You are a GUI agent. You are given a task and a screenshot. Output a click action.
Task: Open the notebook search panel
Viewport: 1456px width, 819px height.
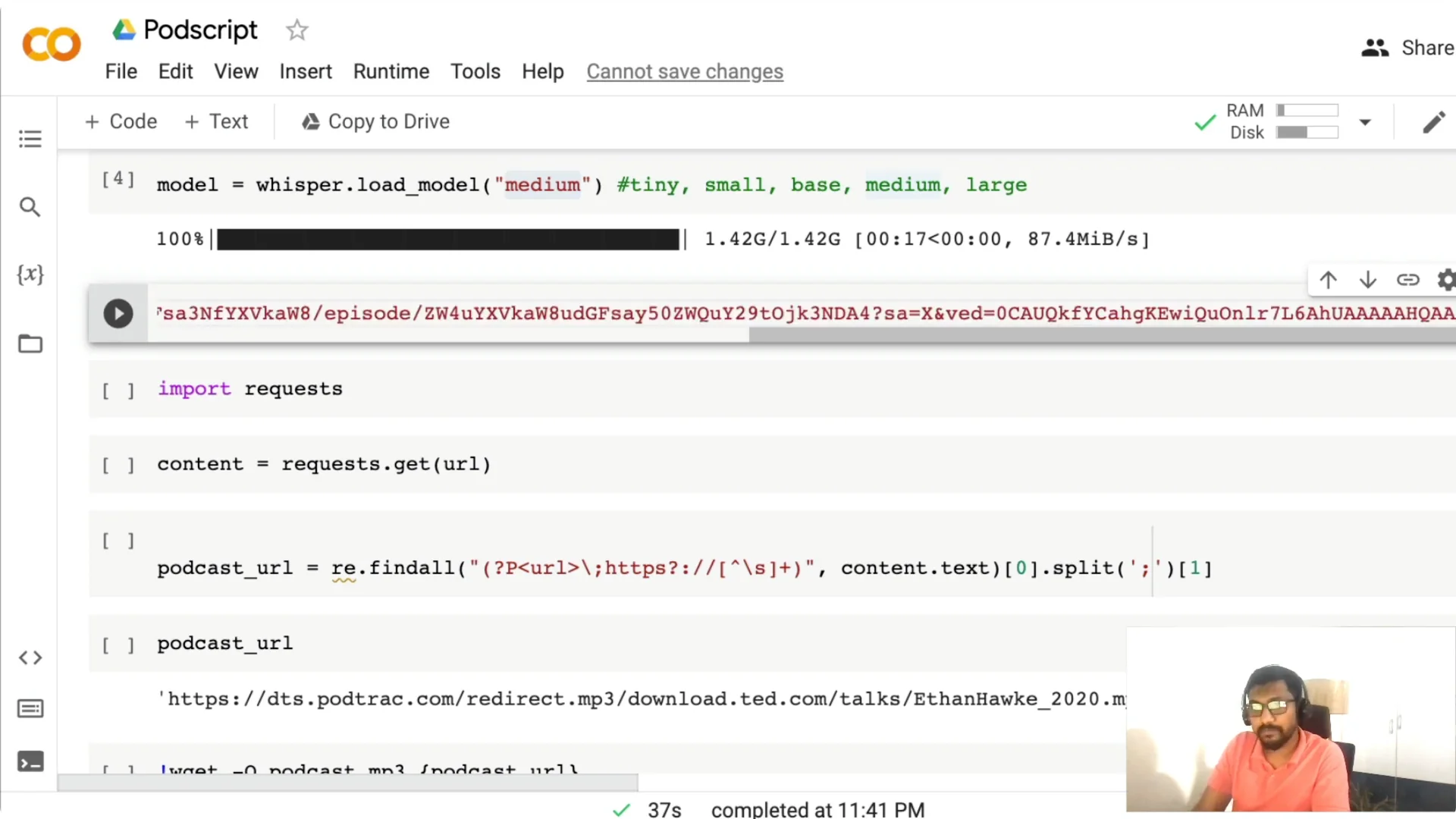(x=30, y=206)
